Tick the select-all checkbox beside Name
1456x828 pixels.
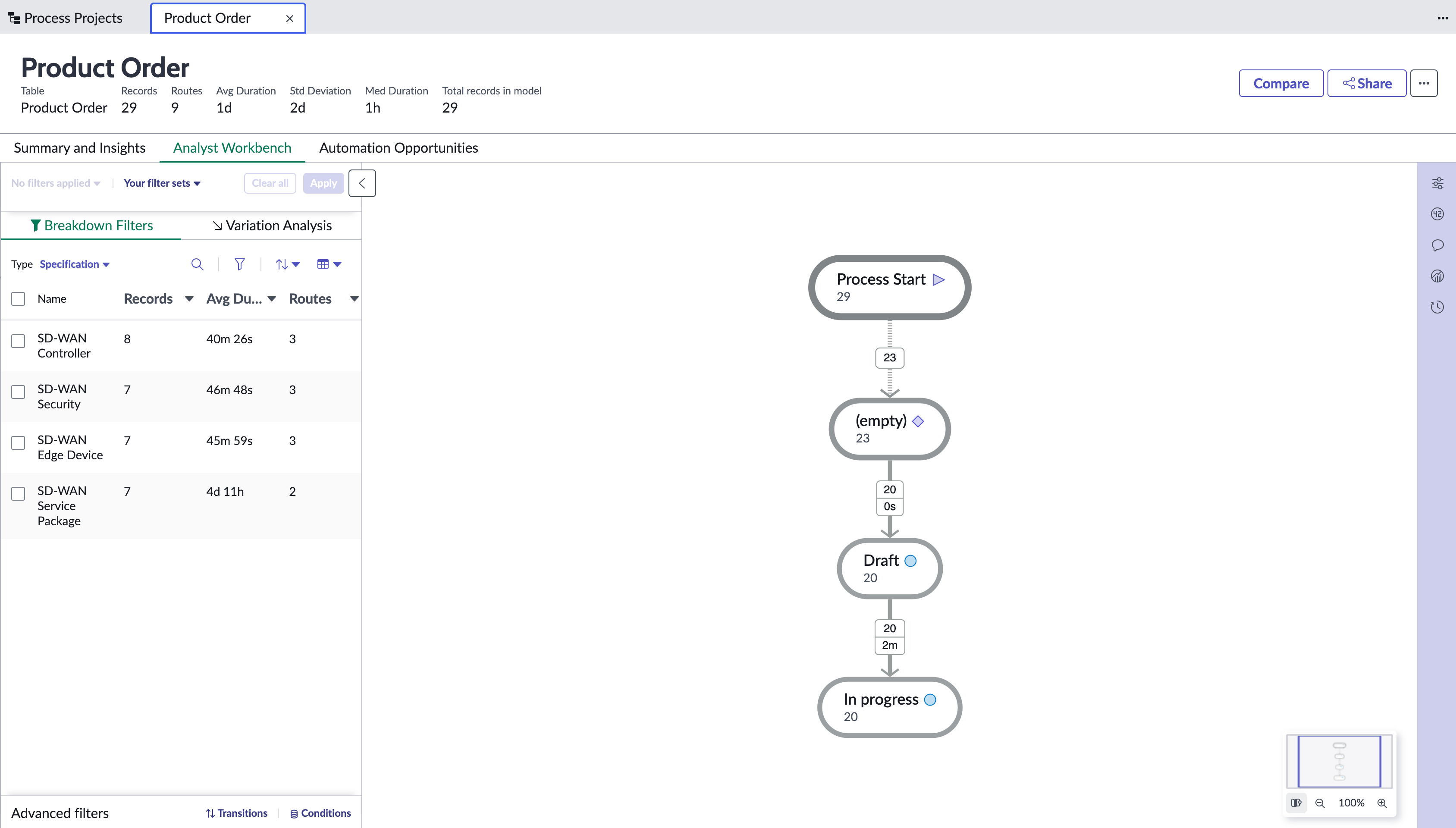tap(18, 298)
